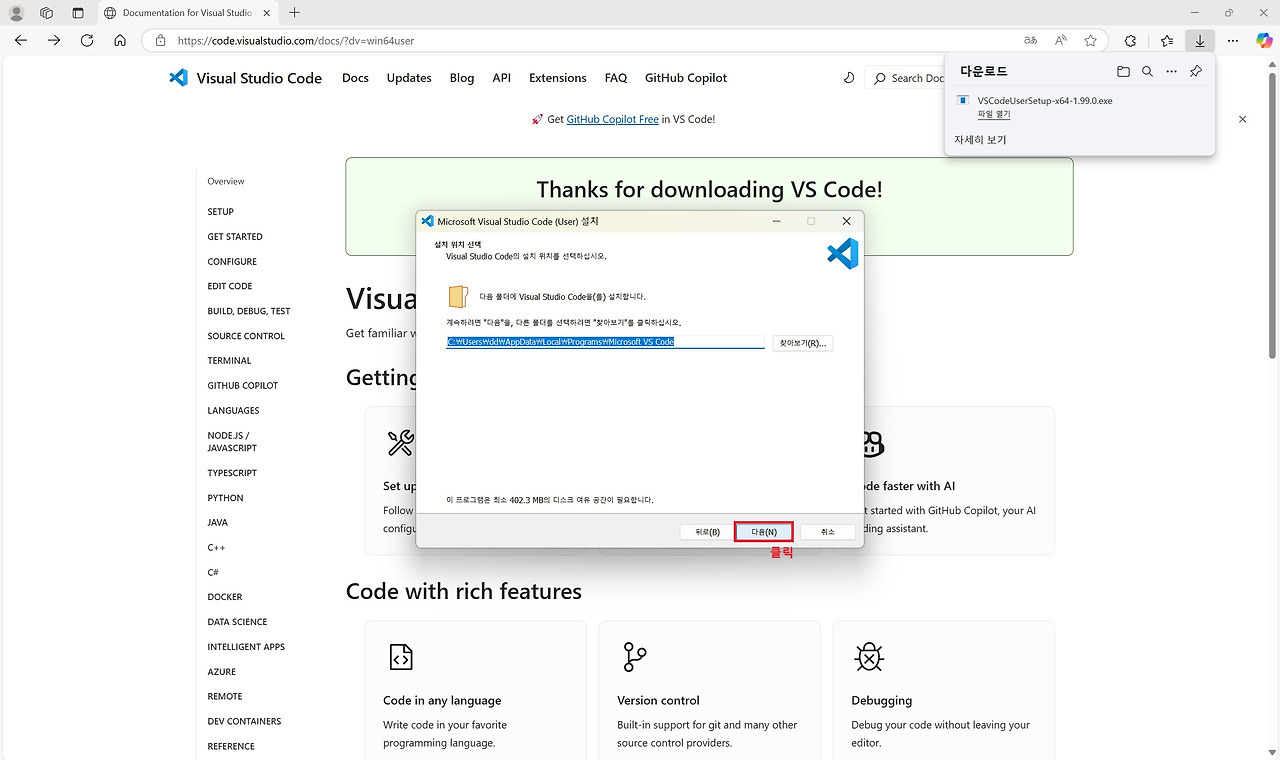Go to the Extensions nav item
The width and height of the screenshot is (1280, 760).
(558, 78)
